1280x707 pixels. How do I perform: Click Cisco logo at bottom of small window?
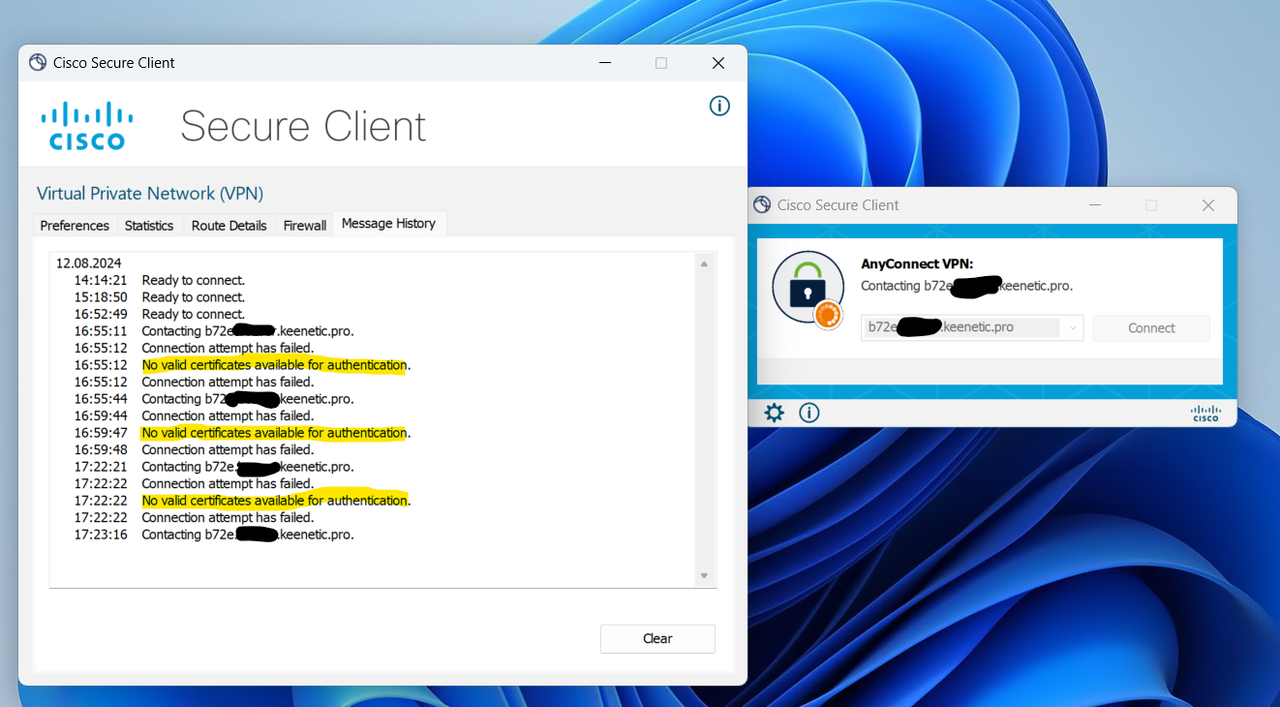click(x=1205, y=413)
